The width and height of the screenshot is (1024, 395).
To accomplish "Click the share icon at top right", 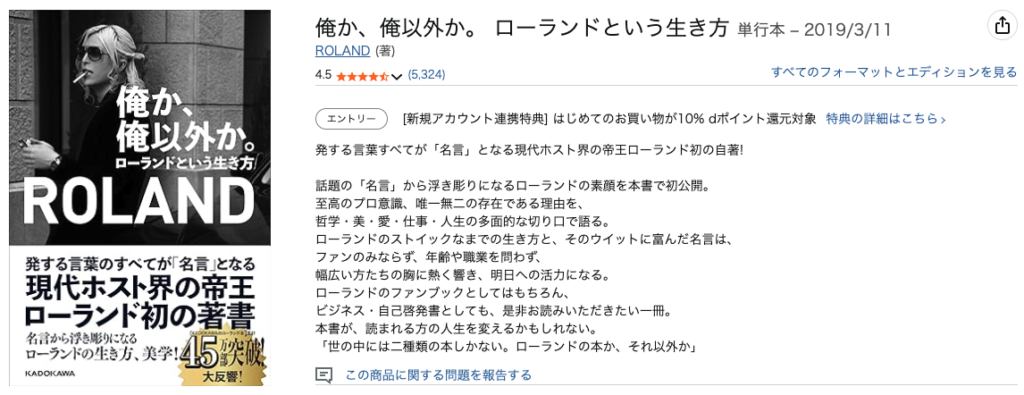I will point(1001,26).
